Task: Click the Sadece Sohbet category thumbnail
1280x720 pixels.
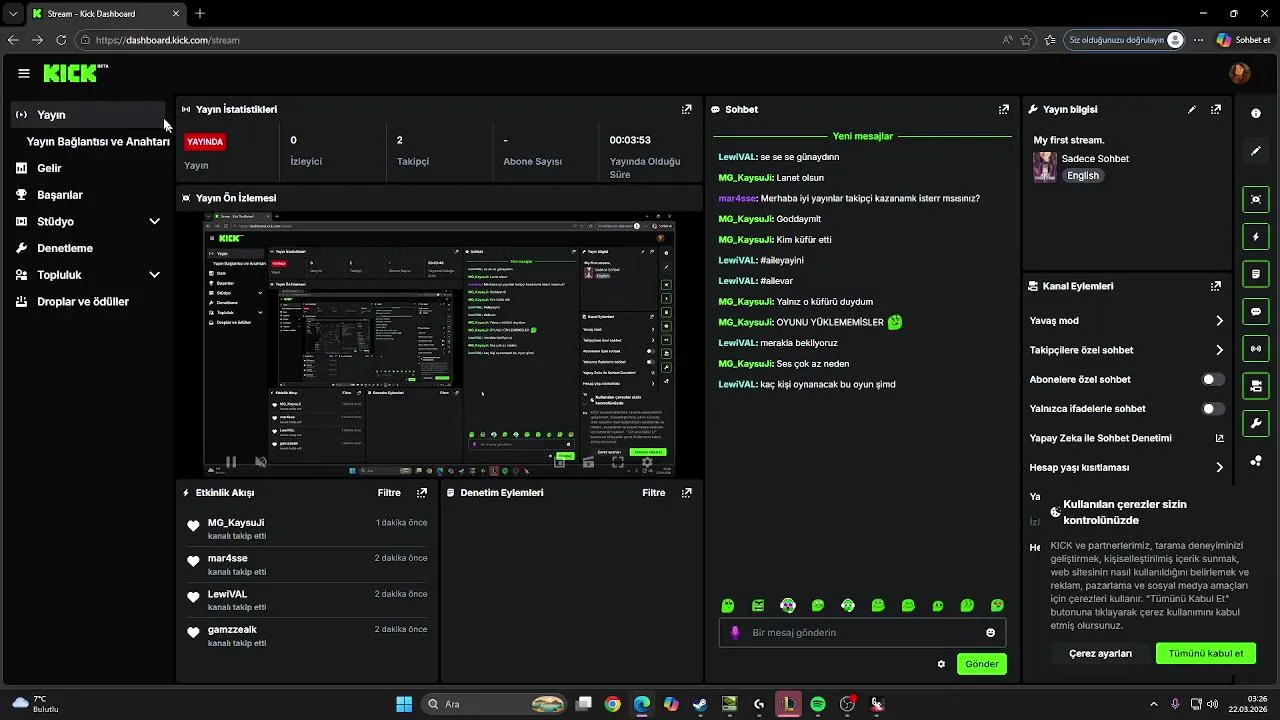Action: [x=1045, y=167]
